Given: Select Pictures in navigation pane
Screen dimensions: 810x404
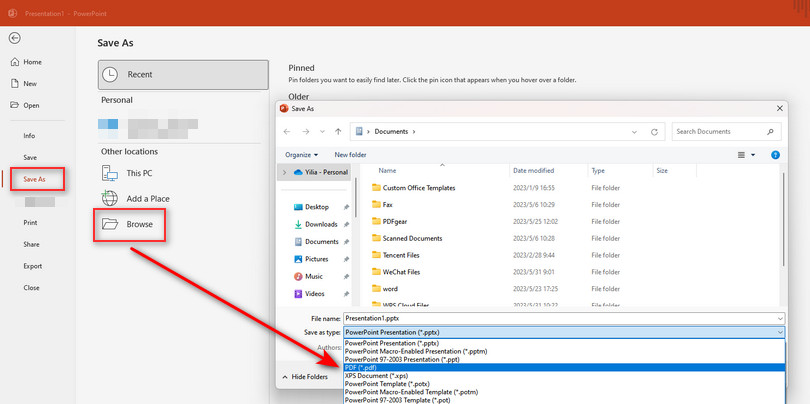Looking at the screenshot, I should pyautogui.click(x=311, y=259).
